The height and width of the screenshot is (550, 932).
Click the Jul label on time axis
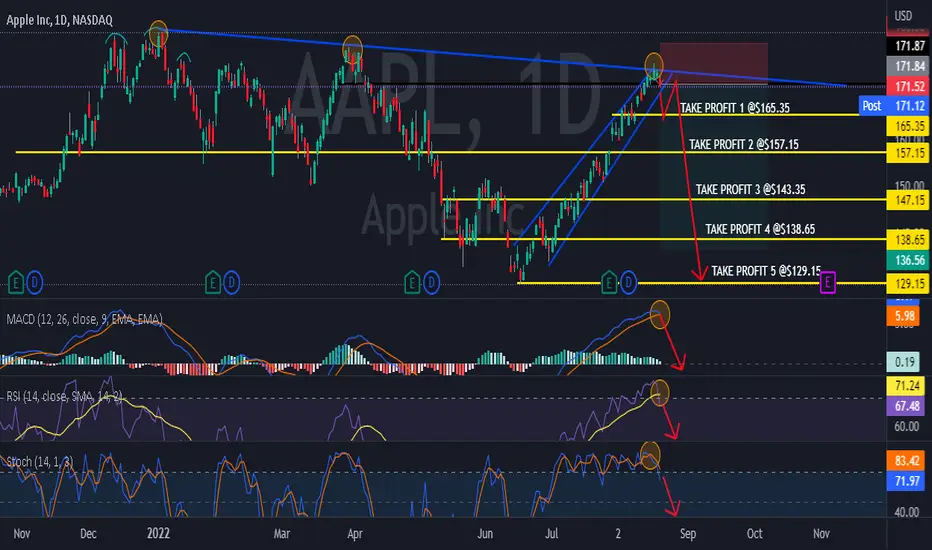coord(552,533)
